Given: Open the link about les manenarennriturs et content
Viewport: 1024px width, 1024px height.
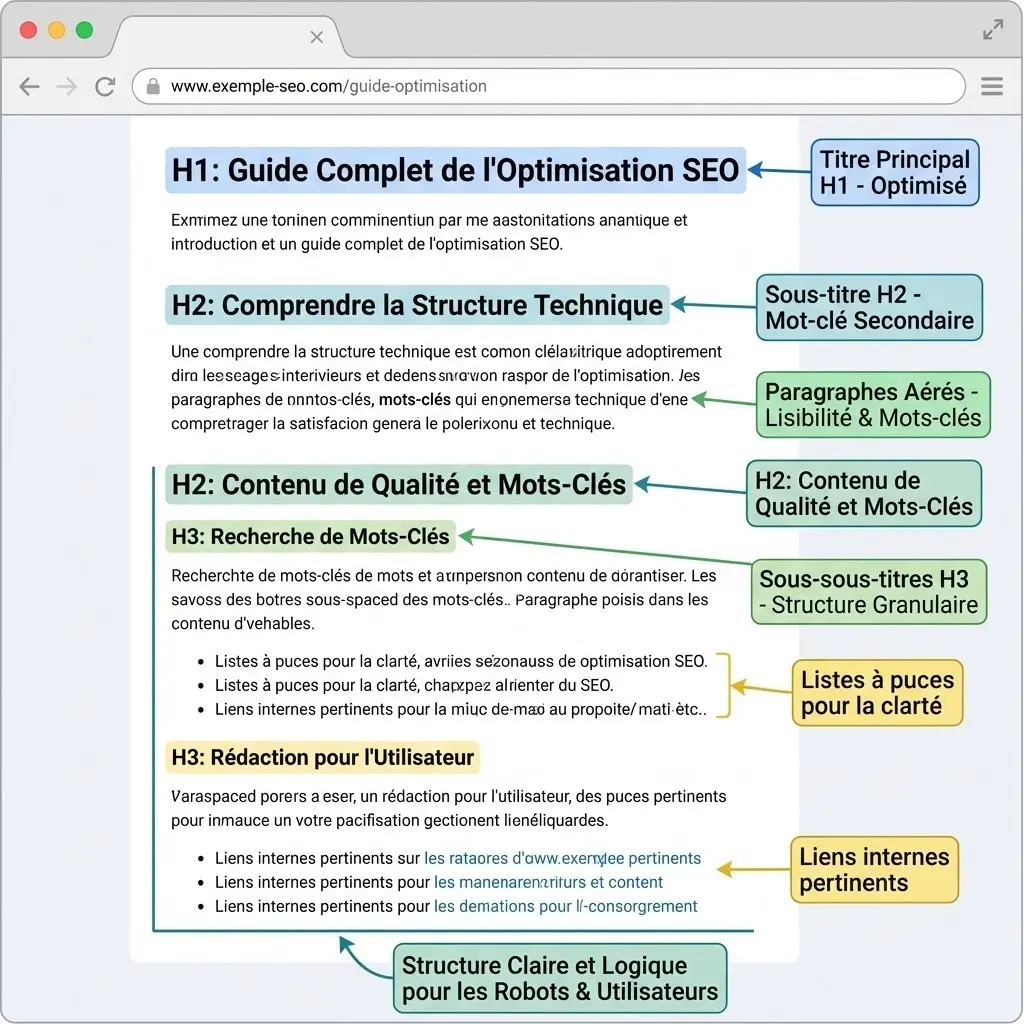Looking at the screenshot, I should pyautogui.click(x=549, y=882).
